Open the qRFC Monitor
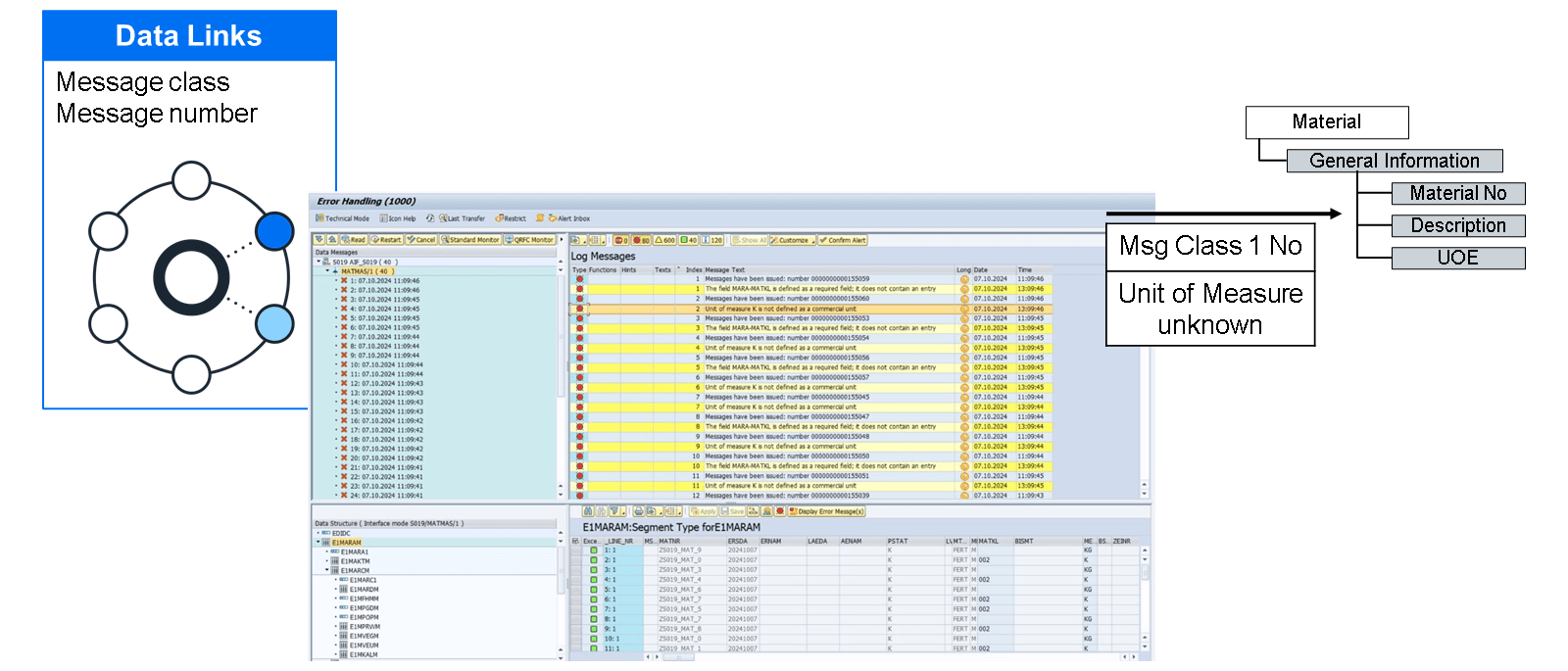This screenshot has width=1568, height=671. click(x=529, y=240)
